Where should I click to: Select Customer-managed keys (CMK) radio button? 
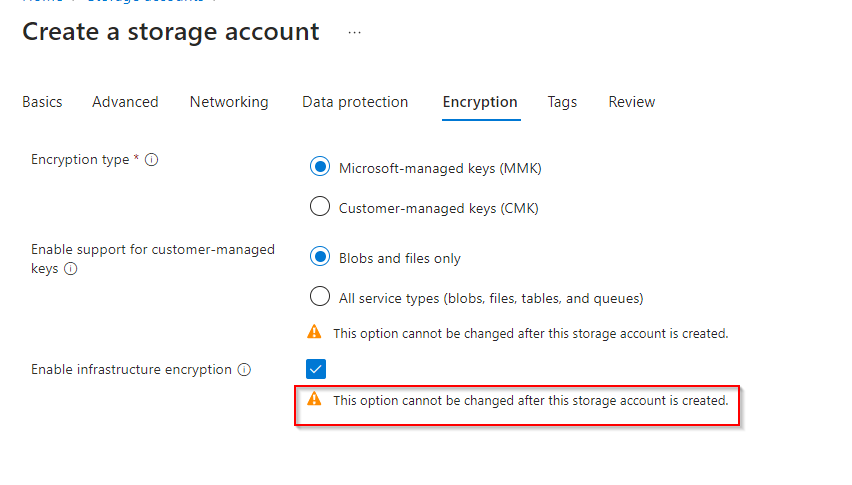coord(320,208)
